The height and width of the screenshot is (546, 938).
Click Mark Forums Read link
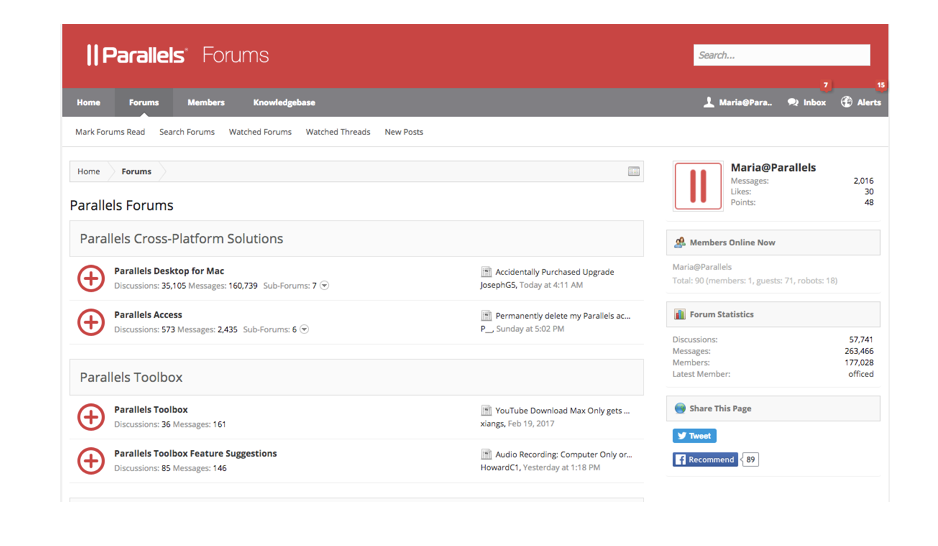click(x=110, y=132)
